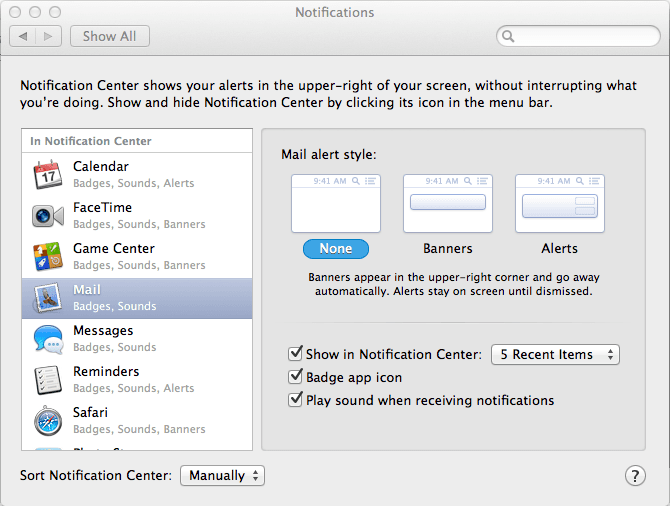Choose the Alerts style label

[x=560, y=249]
